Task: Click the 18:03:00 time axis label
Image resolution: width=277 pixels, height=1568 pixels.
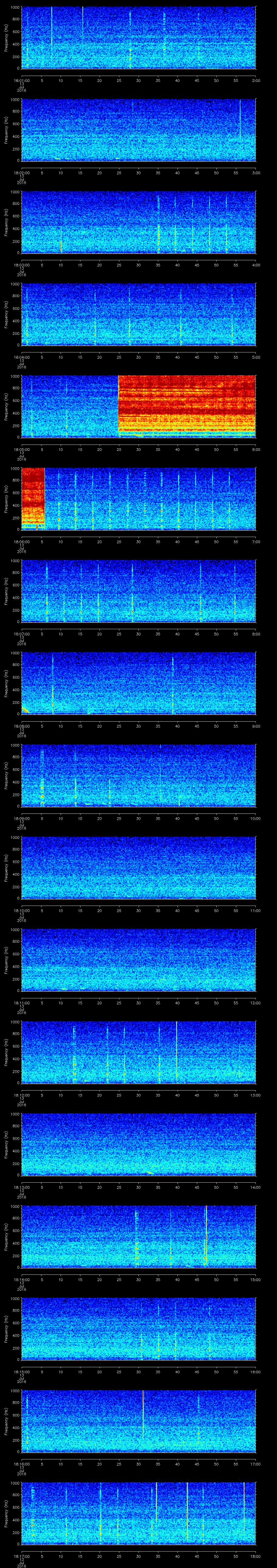Action: pos(21,265)
